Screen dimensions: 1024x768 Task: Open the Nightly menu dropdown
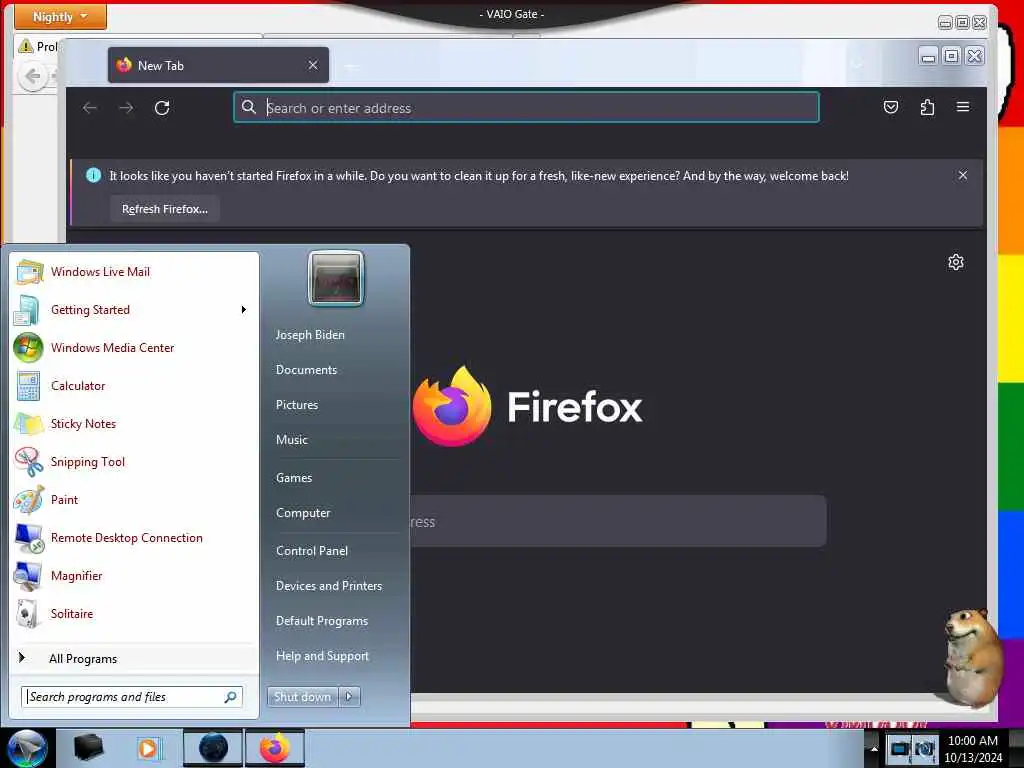pyautogui.click(x=60, y=16)
